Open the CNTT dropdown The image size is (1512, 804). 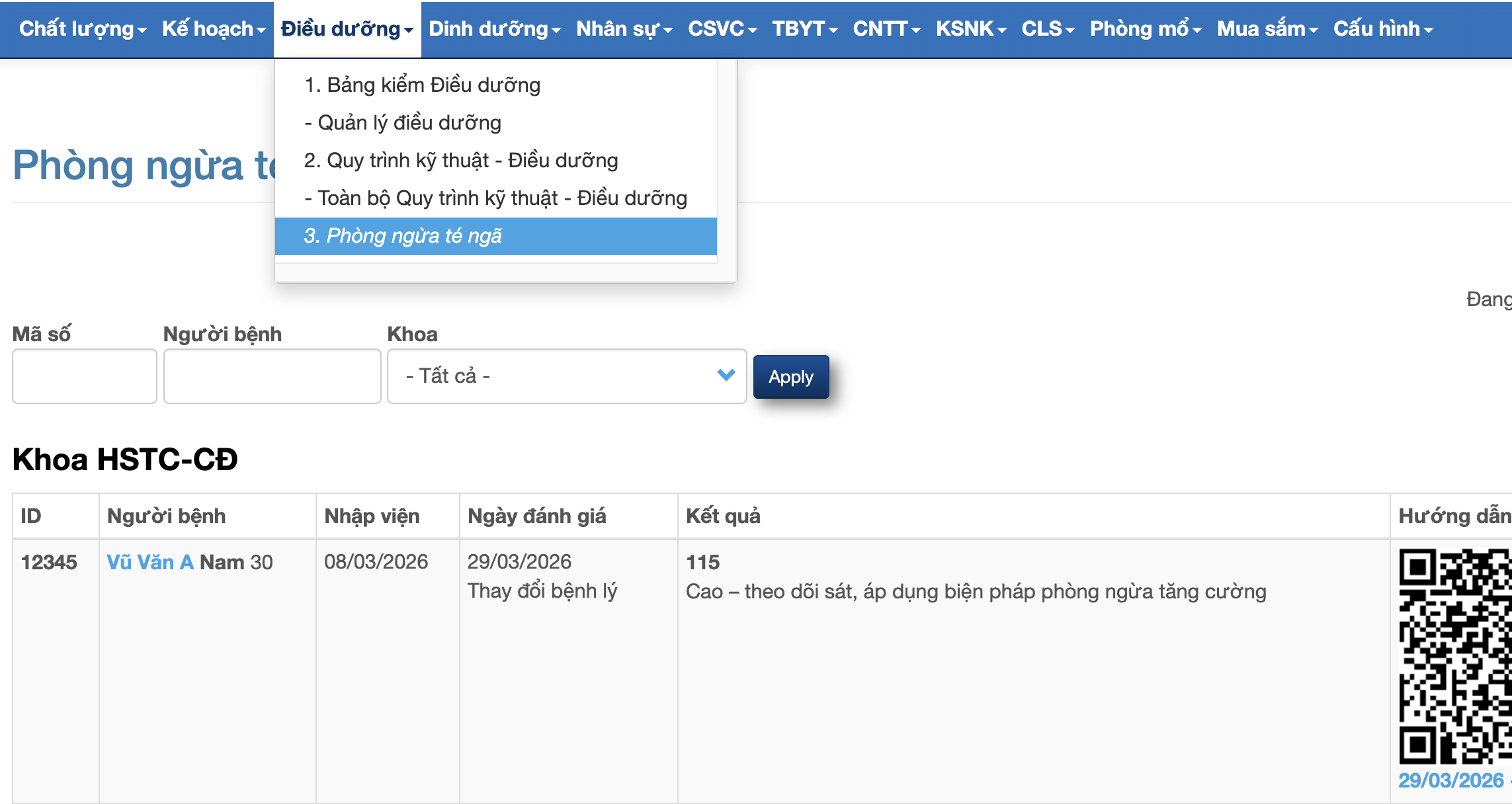coord(886,29)
